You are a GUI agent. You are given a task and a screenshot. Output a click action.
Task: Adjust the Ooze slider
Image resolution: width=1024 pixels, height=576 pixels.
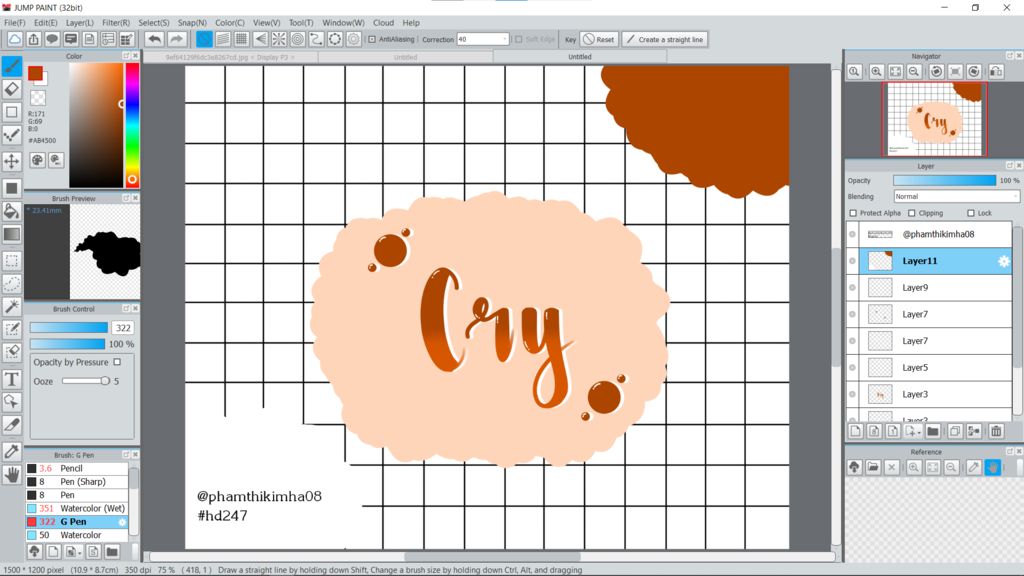[x=86, y=381]
